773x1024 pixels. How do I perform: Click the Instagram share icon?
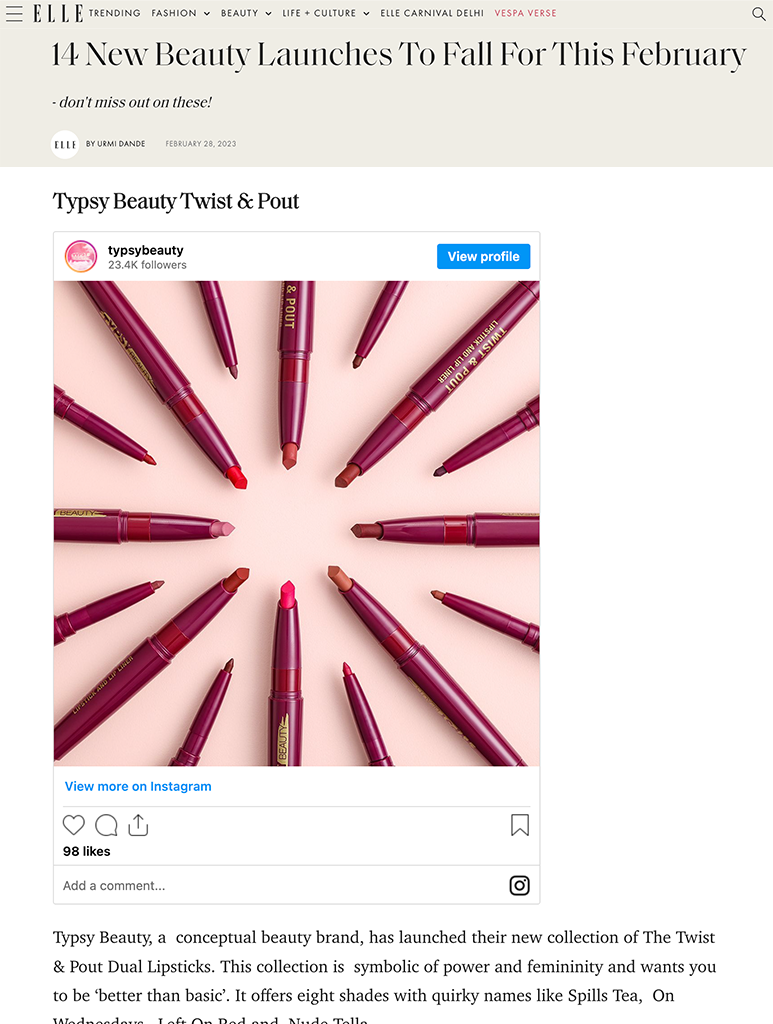point(138,825)
